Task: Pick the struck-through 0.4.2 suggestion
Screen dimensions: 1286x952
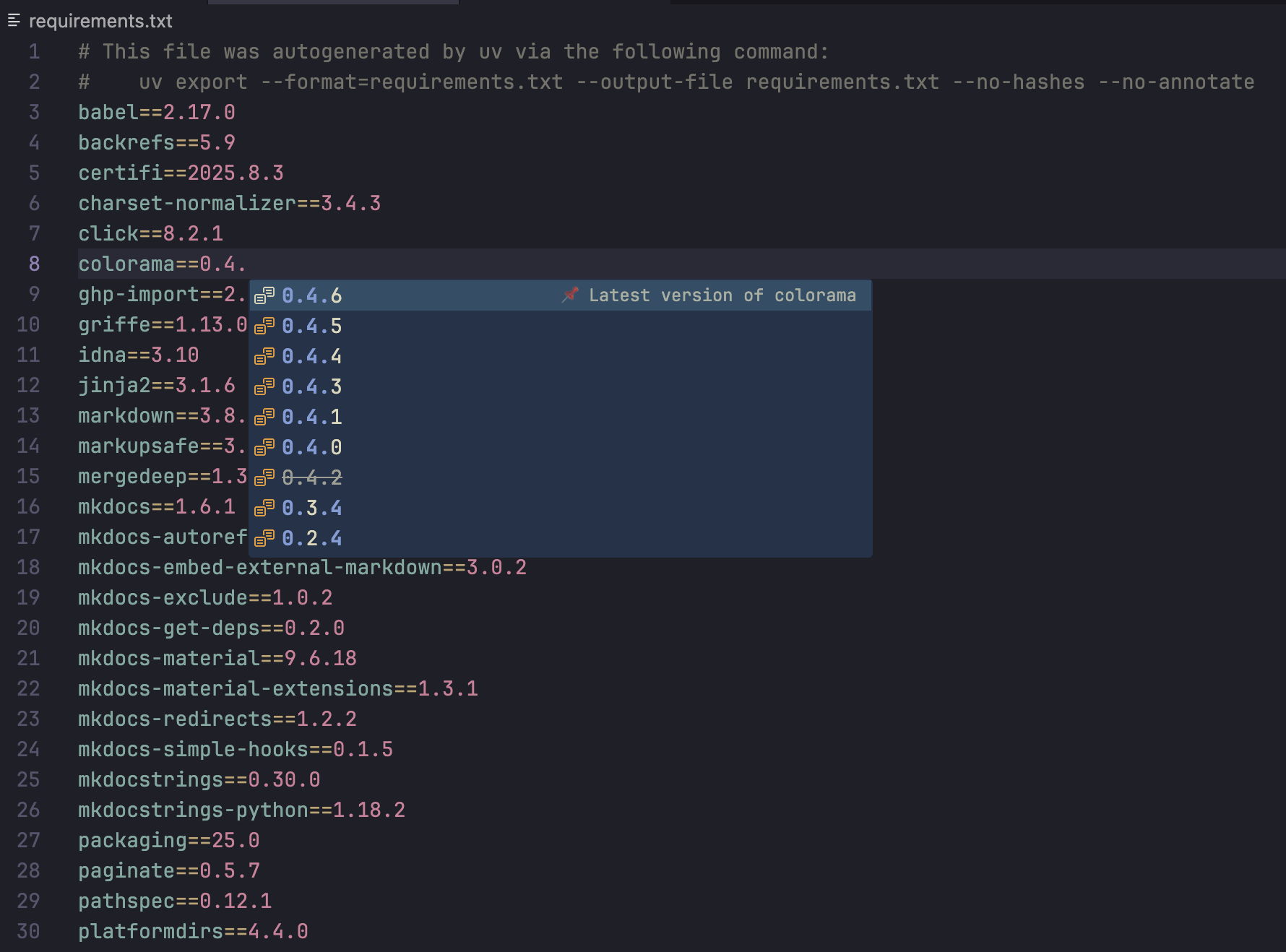Action: pyautogui.click(x=561, y=477)
